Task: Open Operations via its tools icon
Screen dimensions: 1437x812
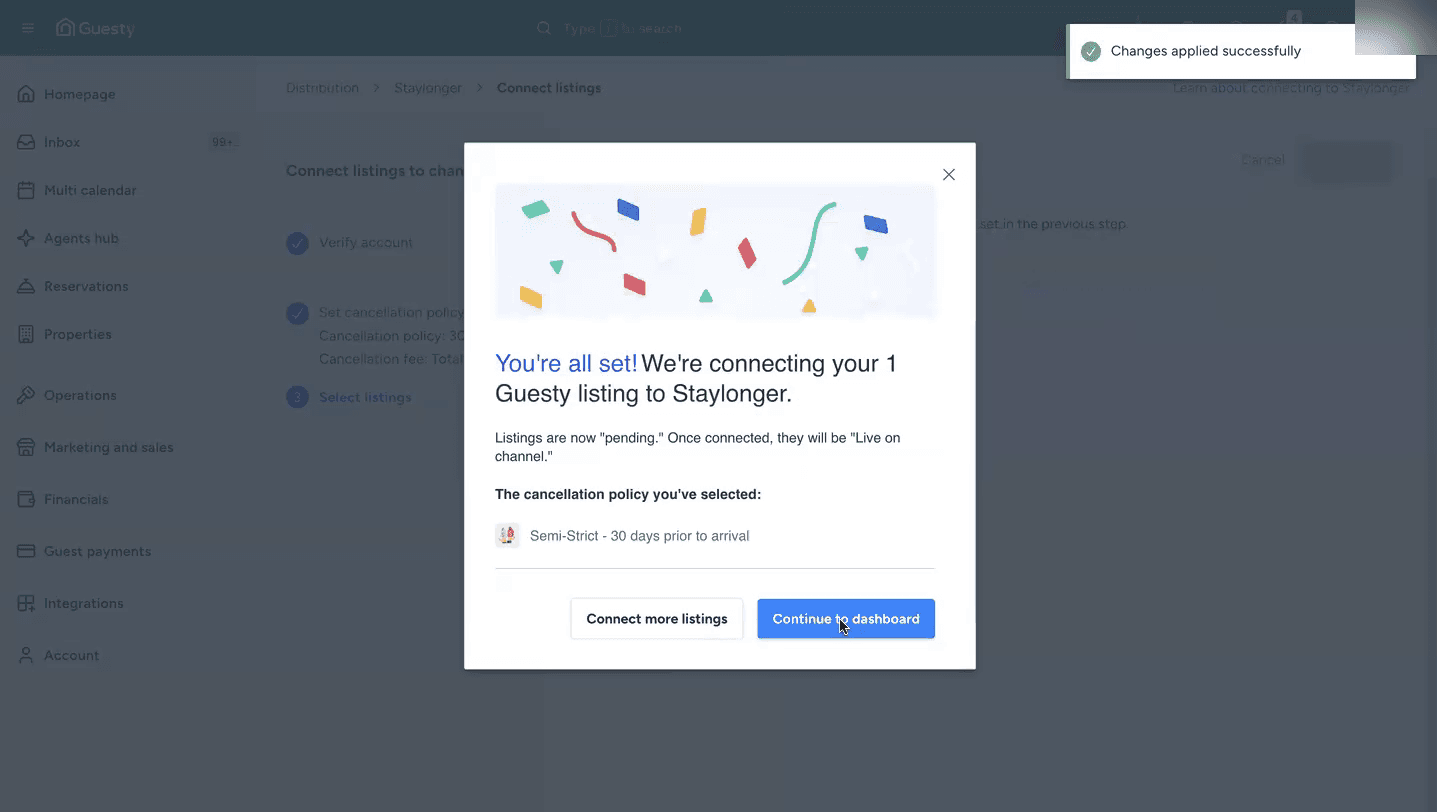Action: 26,395
